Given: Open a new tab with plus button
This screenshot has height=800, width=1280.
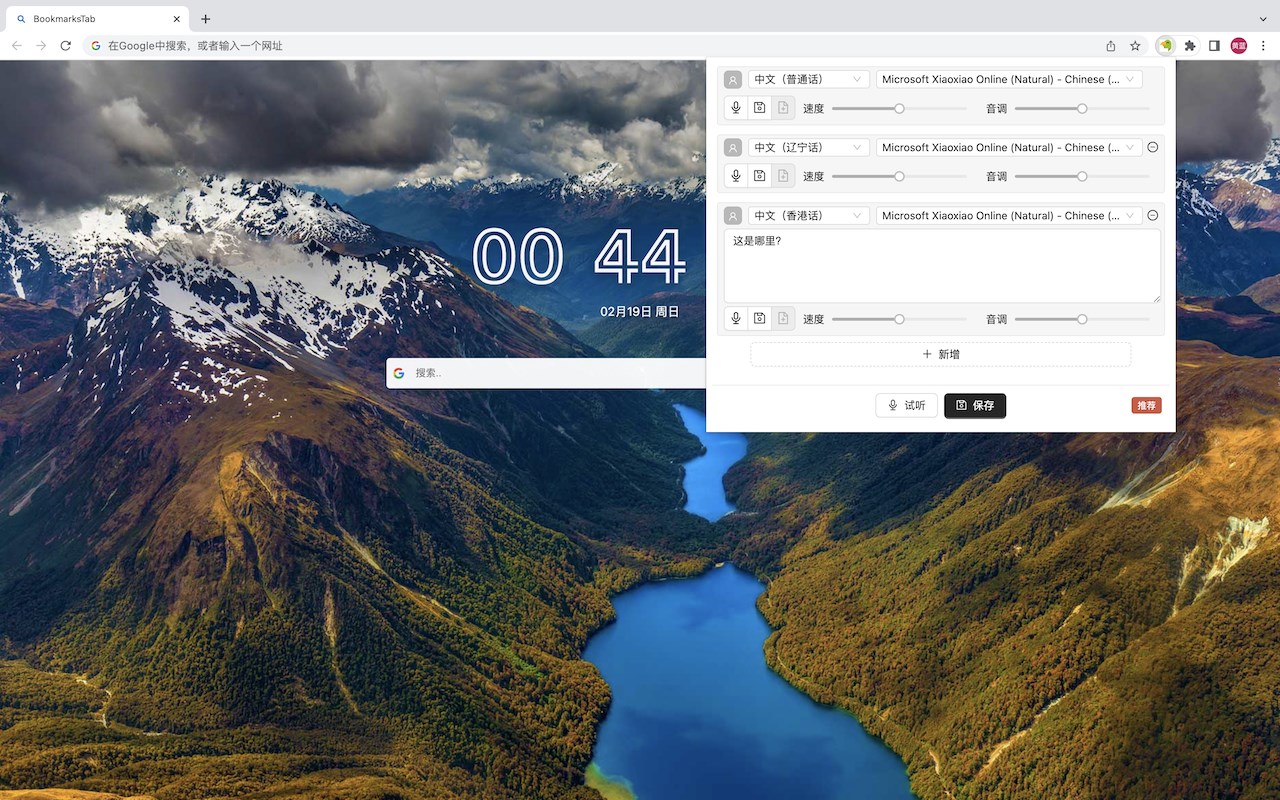Looking at the screenshot, I should pyautogui.click(x=206, y=19).
